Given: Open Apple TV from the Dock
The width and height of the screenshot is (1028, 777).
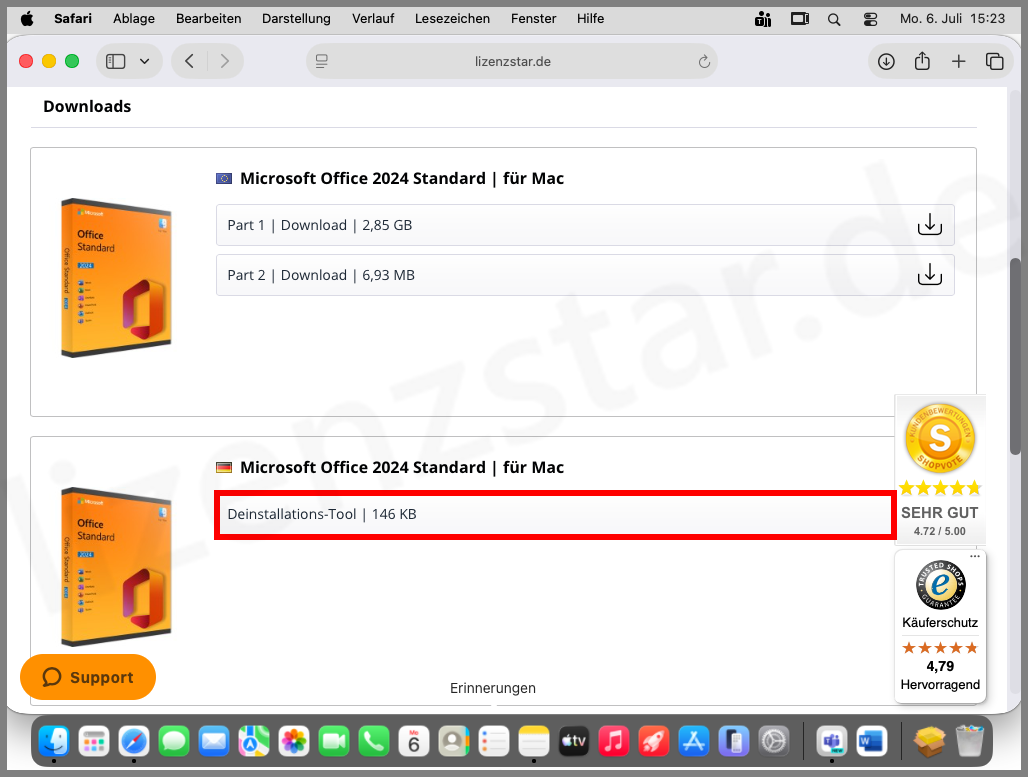Looking at the screenshot, I should [574, 742].
